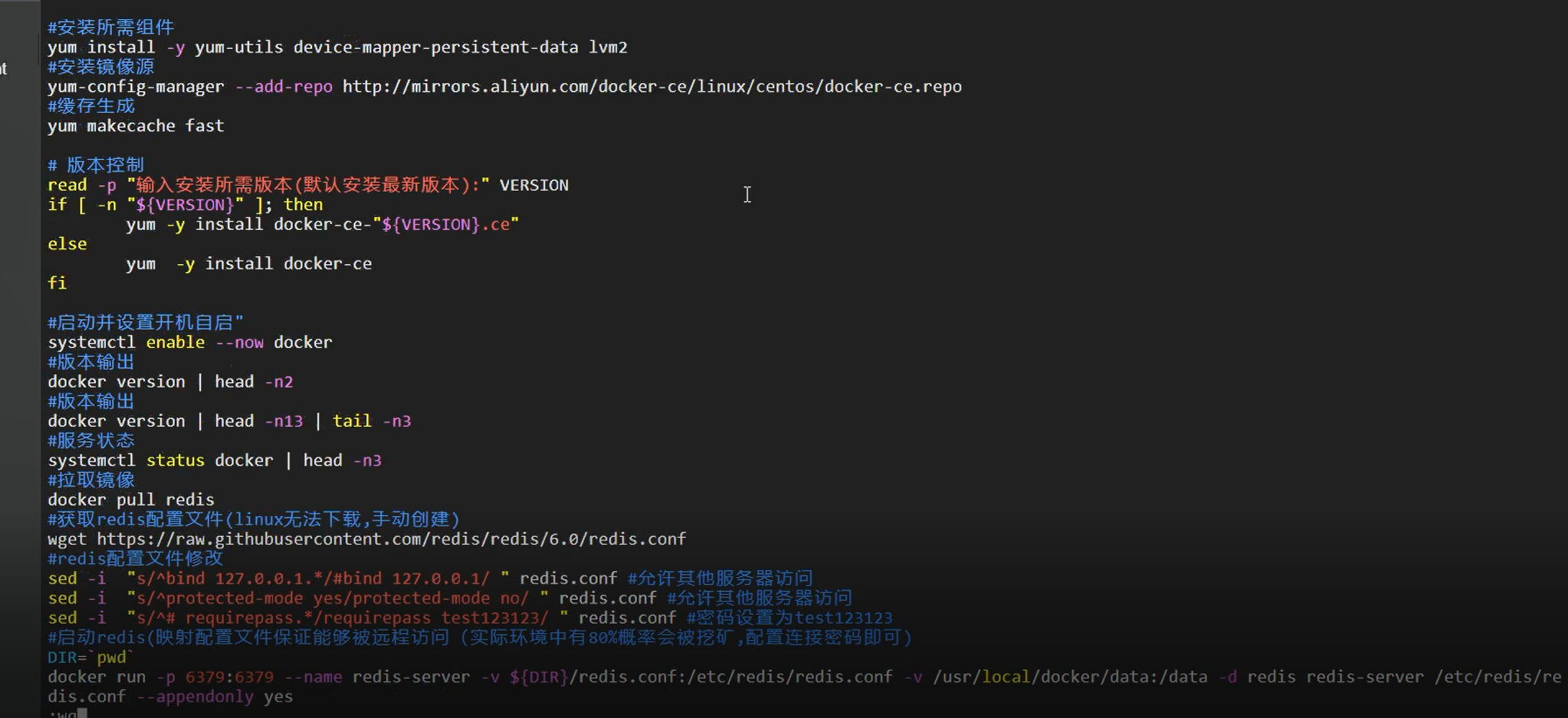Click the 'systemctl enable --now docker' line

[x=190, y=342]
